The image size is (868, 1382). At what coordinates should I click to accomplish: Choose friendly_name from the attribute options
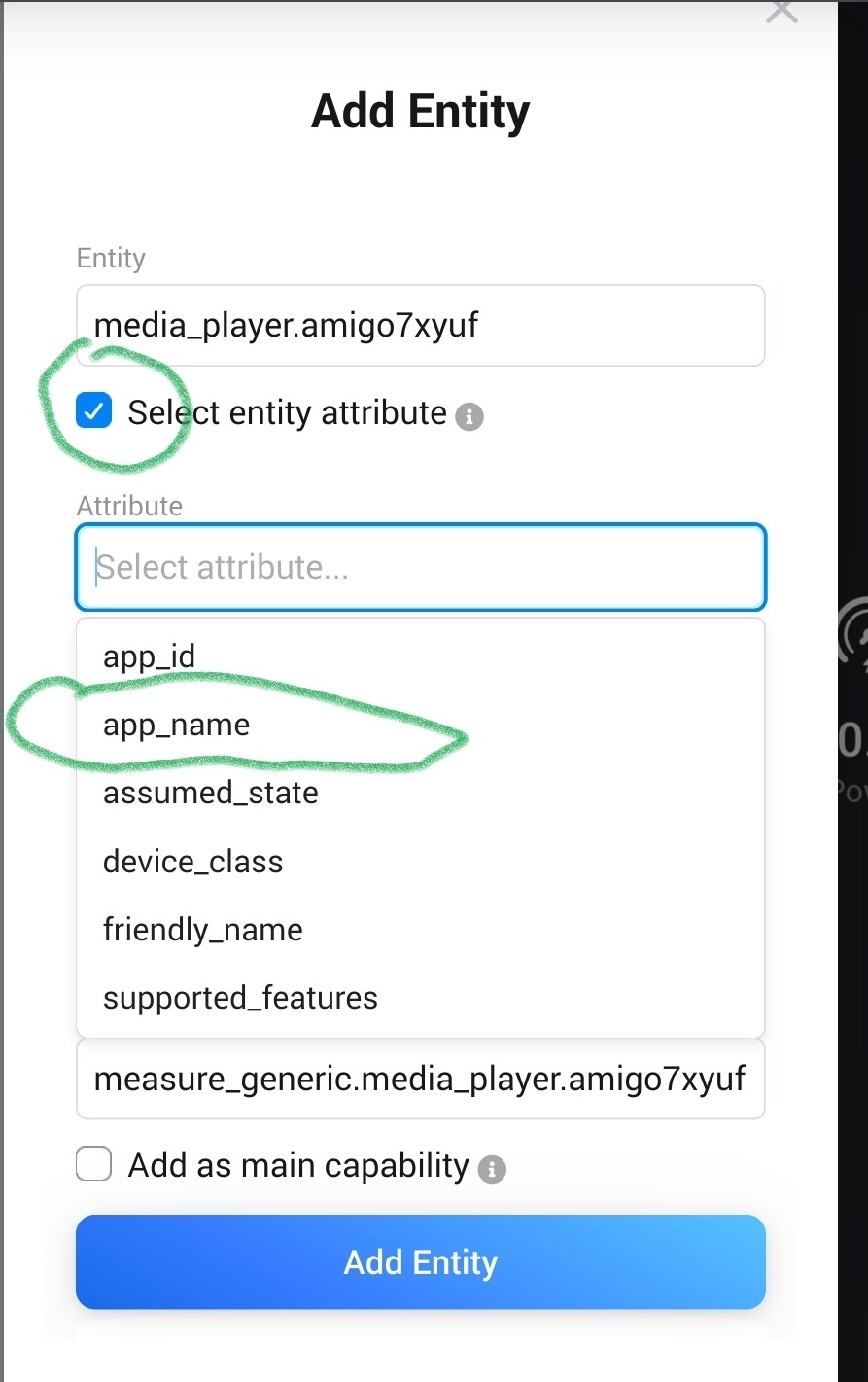(203, 930)
